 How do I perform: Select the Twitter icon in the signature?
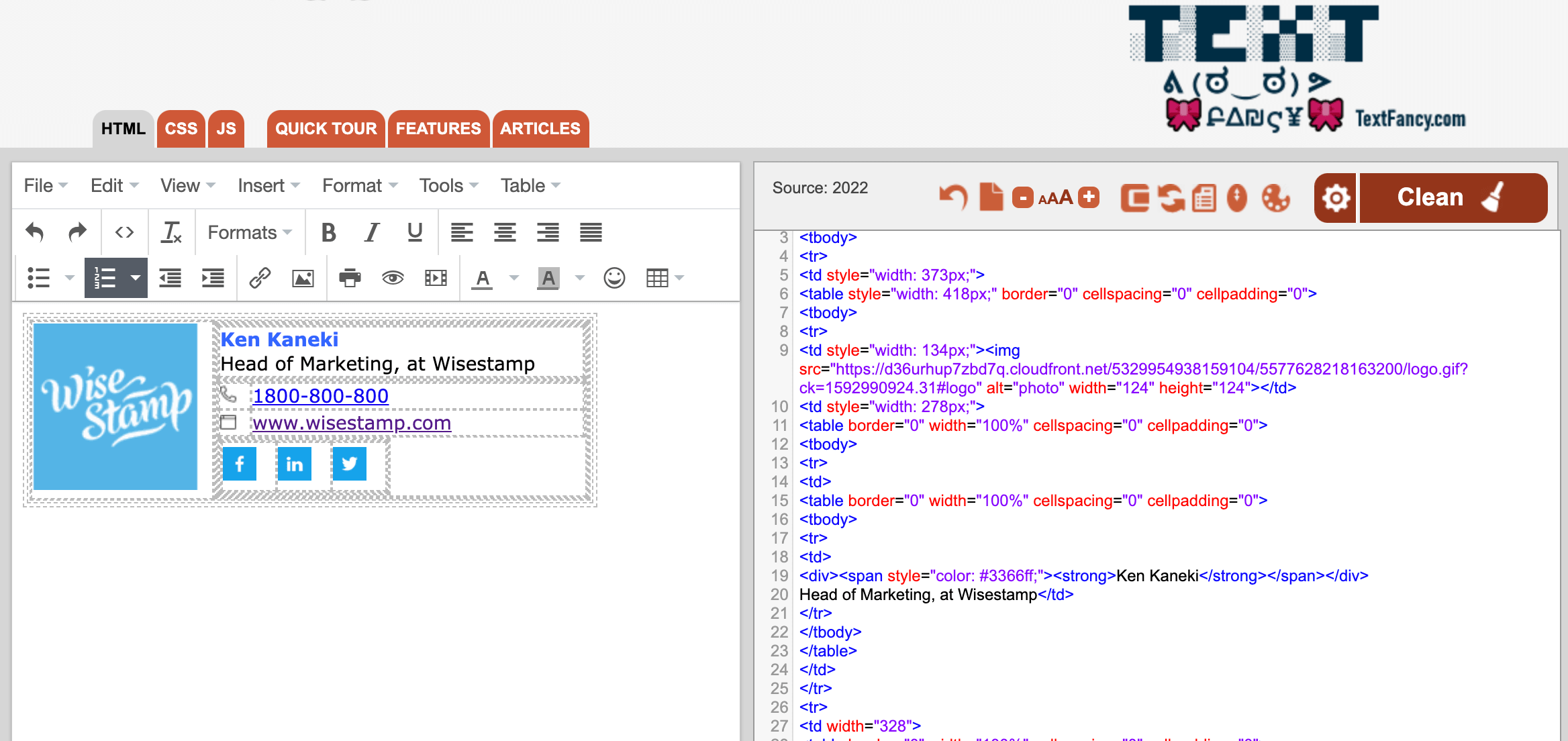pyautogui.click(x=348, y=463)
